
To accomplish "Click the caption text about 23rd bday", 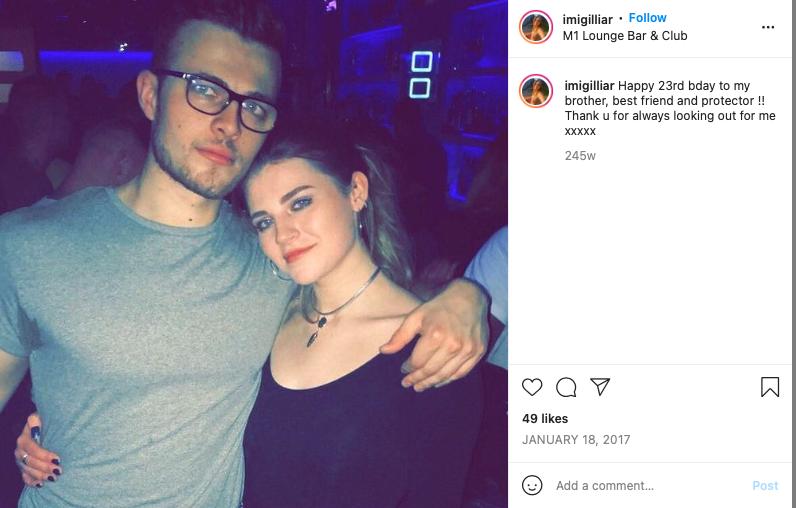I will coord(670,108).
